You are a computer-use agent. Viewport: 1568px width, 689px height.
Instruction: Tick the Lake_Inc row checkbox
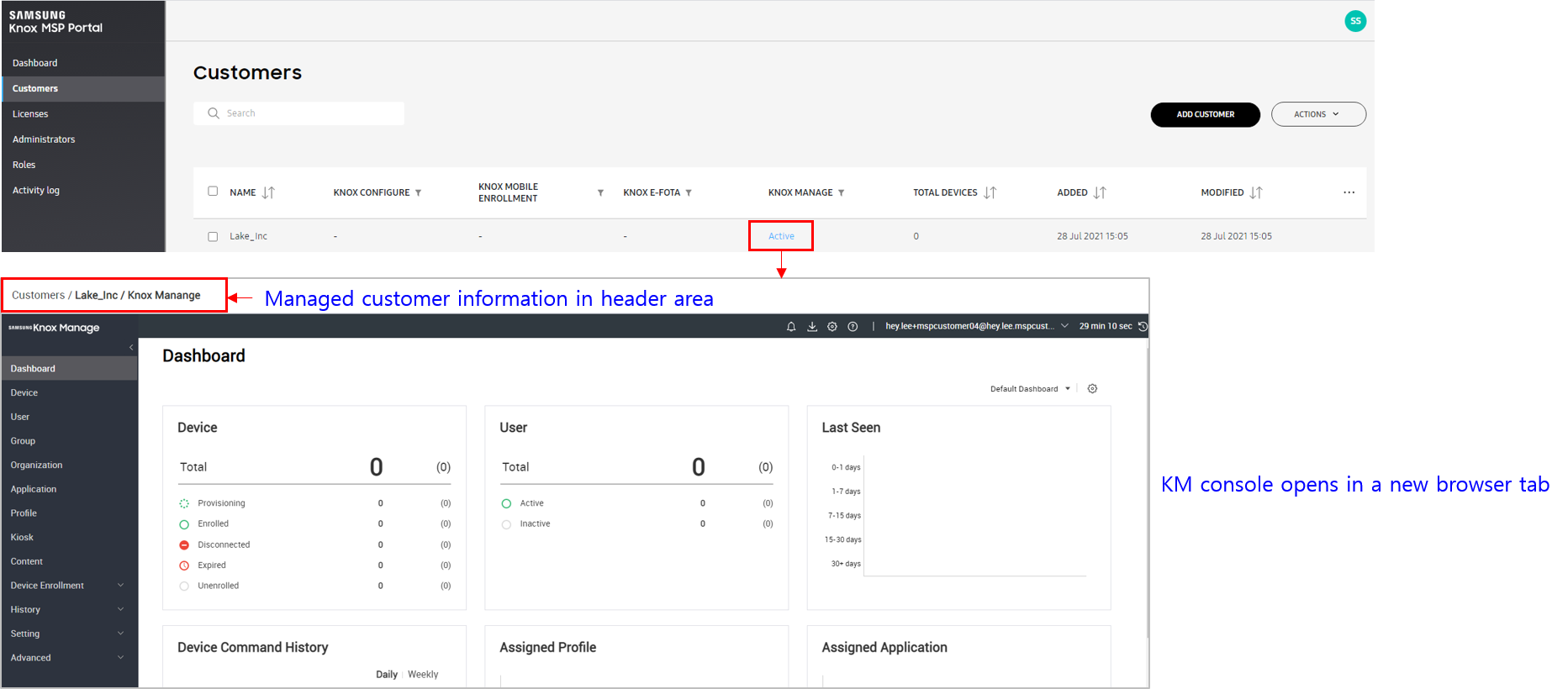(x=213, y=237)
